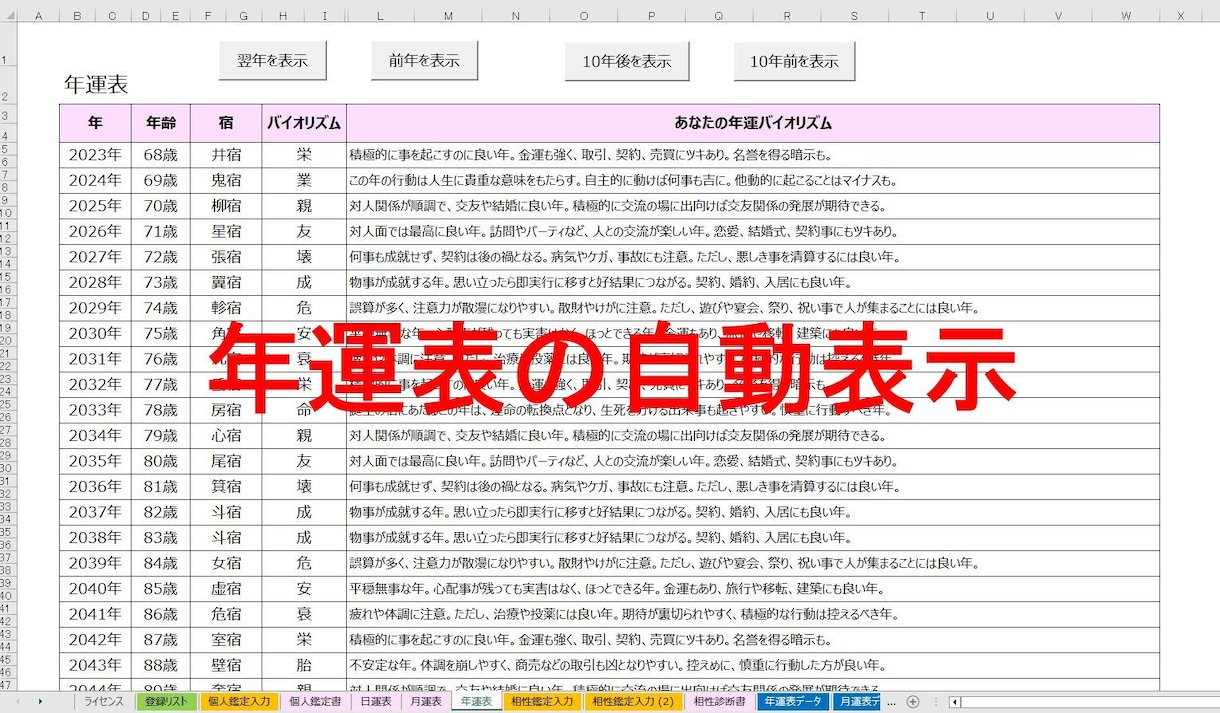
Task: Select the 胎 biorhythm cell for 2043年
Action: point(304,665)
